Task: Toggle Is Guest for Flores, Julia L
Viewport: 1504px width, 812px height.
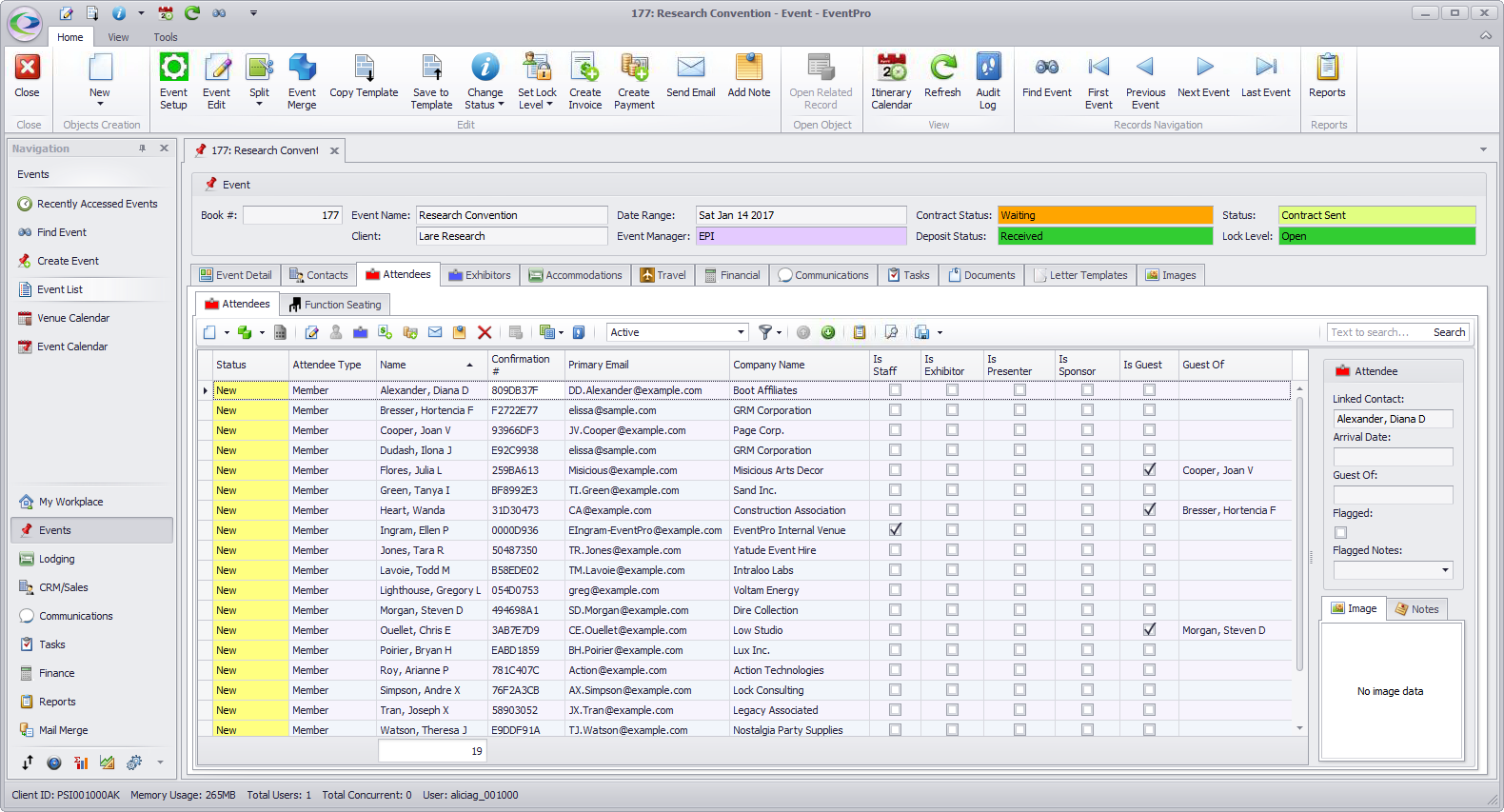Action: (x=1149, y=470)
